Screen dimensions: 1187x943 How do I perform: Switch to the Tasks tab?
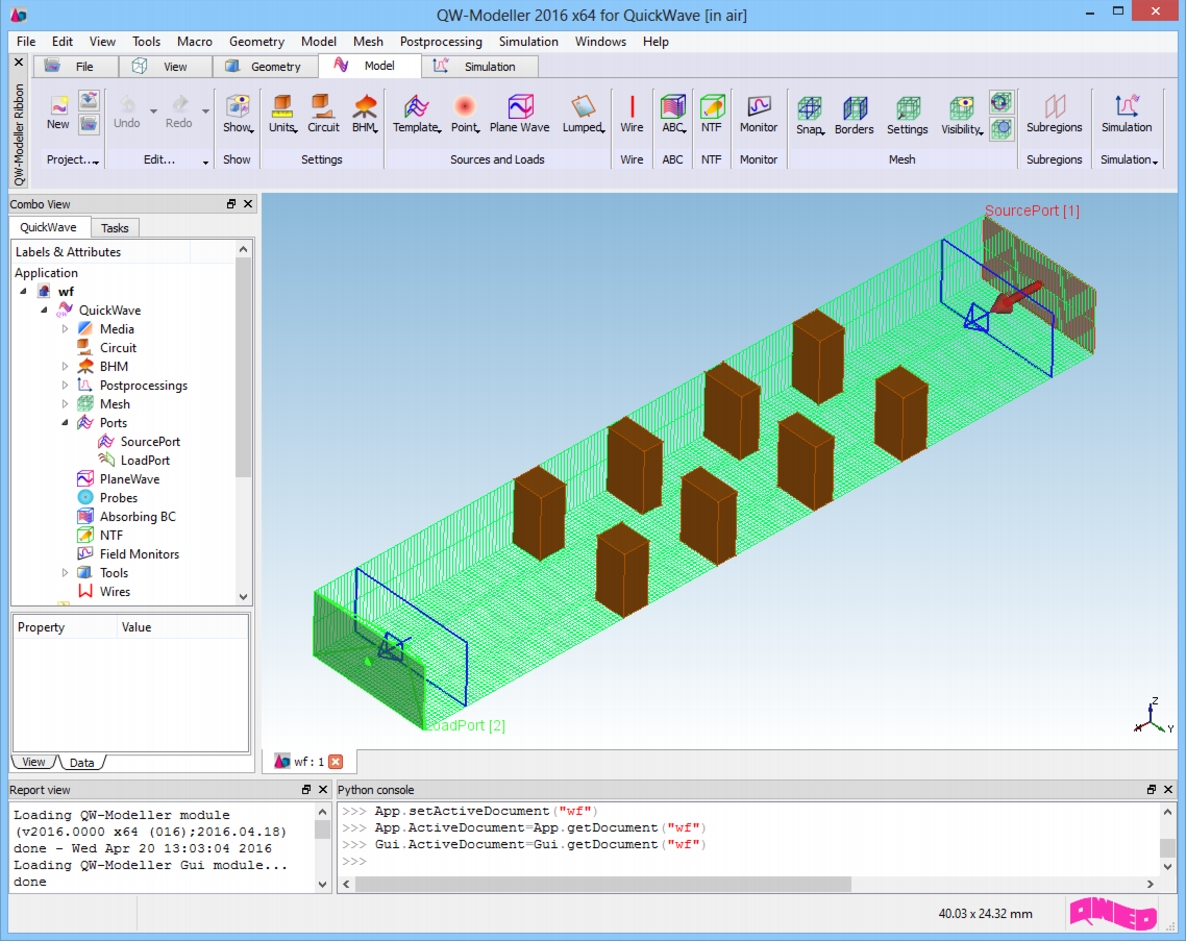click(x=114, y=228)
